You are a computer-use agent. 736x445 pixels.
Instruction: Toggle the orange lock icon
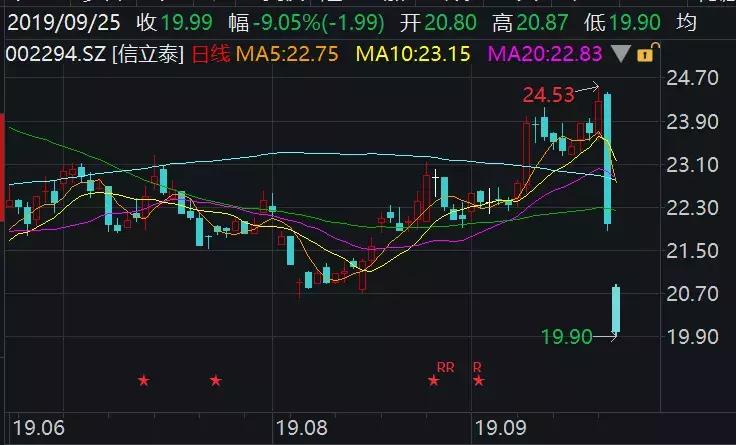(x=648, y=53)
